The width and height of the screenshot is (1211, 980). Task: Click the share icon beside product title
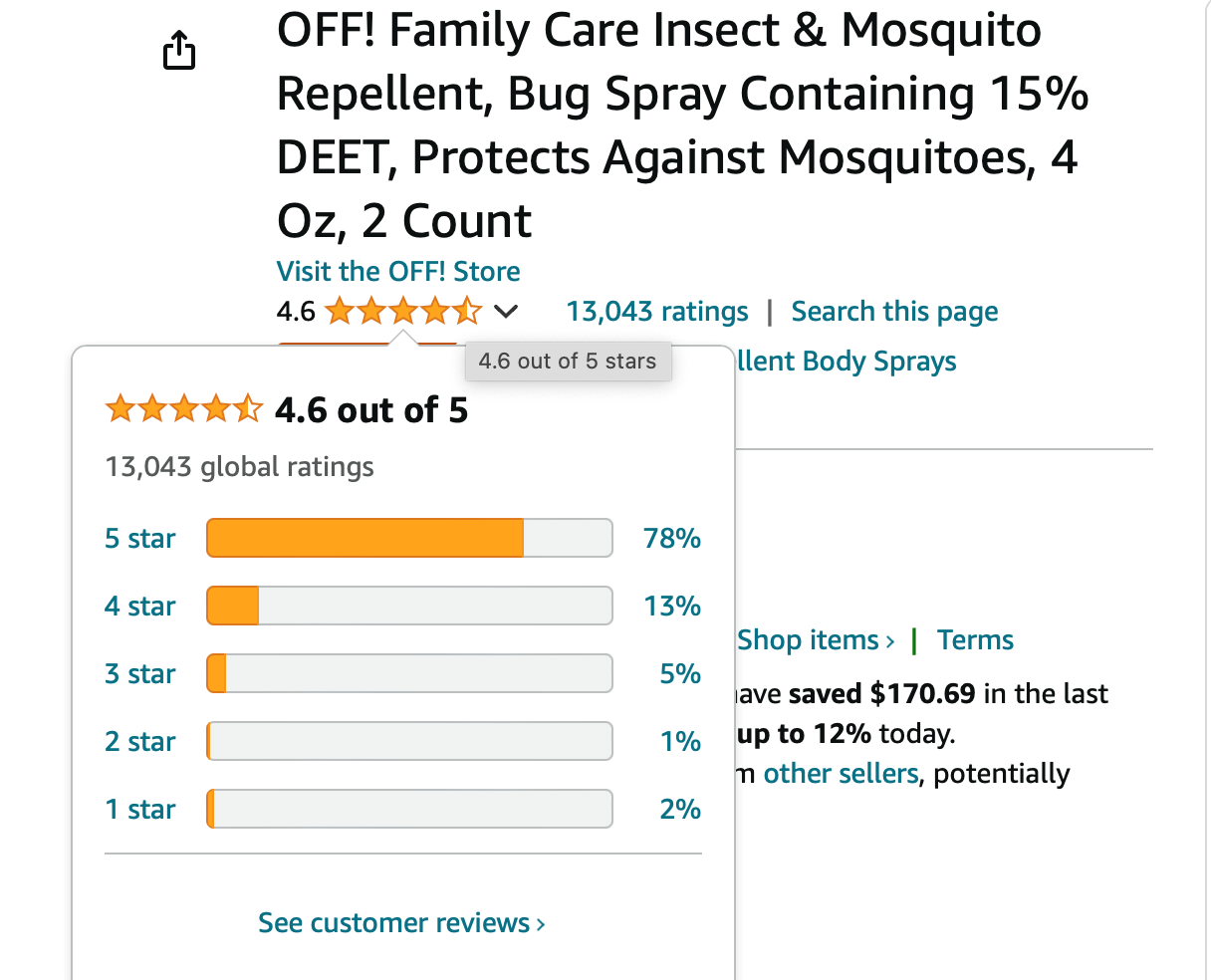(179, 51)
